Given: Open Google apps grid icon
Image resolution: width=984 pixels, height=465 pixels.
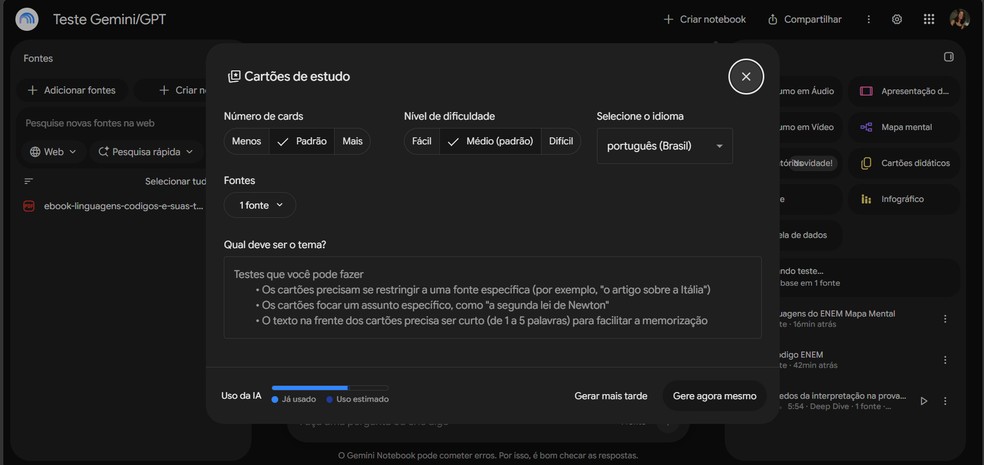Looking at the screenshot, I should [x=929, y=19].
